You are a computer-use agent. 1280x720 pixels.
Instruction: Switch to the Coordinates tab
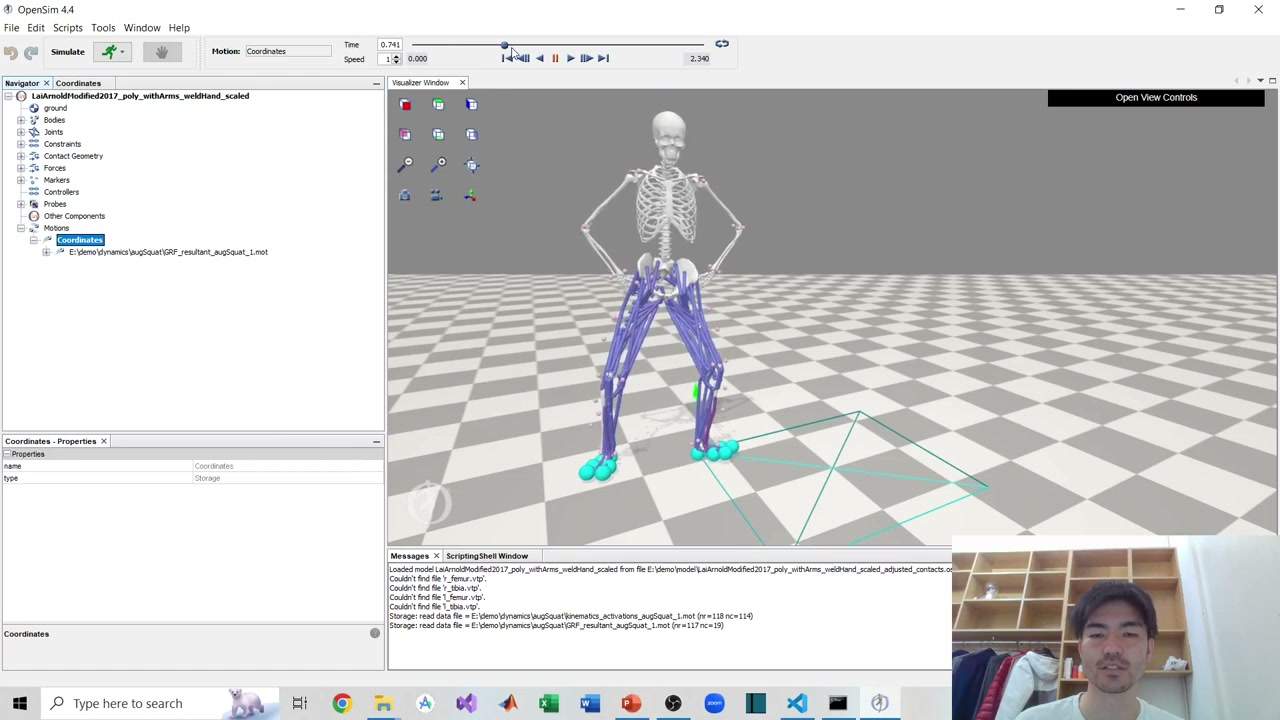point(78,83)
